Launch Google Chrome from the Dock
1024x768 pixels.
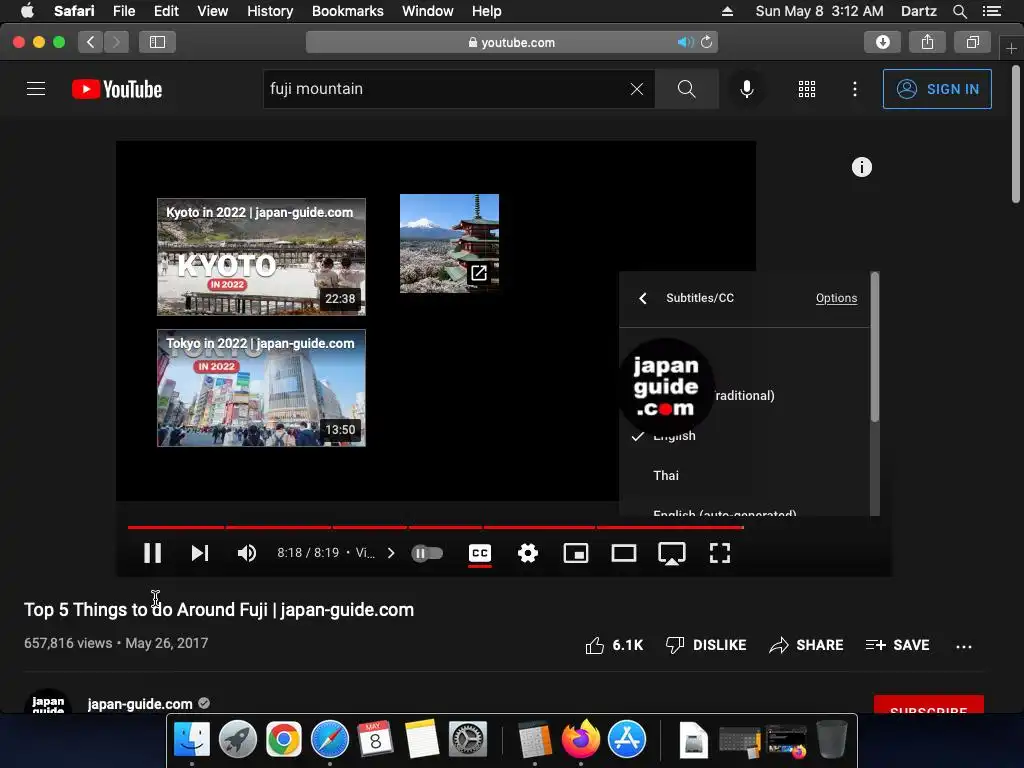tap(283, 739)
